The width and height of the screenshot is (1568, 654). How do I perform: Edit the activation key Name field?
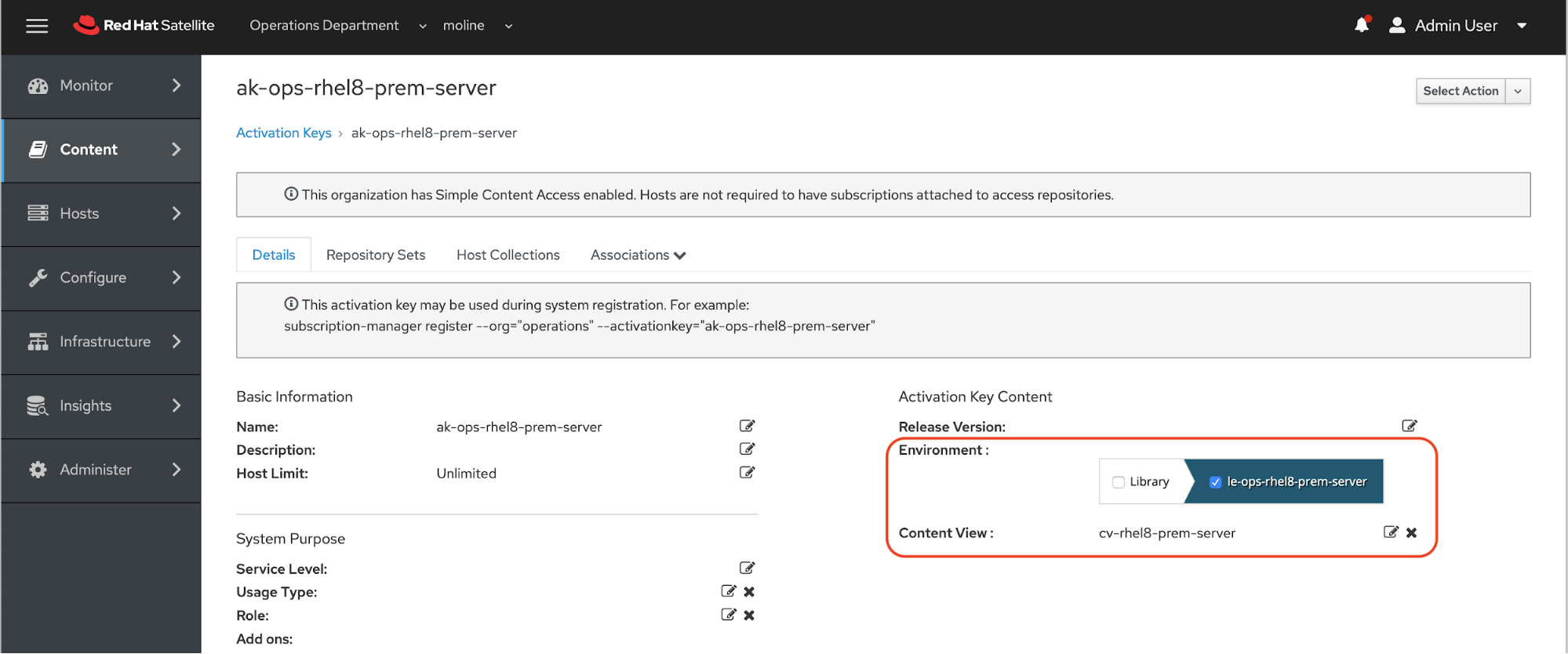pyautogui.click(x=747, y=426)
